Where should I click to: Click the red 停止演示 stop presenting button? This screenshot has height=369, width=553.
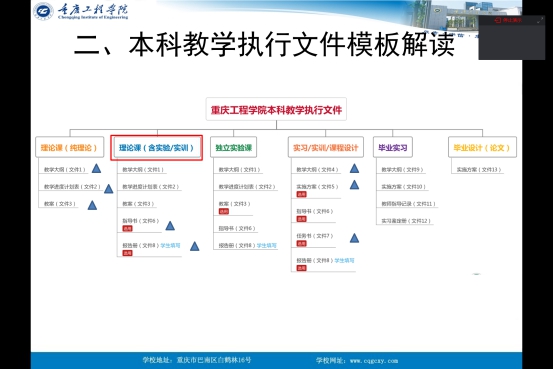508,20
